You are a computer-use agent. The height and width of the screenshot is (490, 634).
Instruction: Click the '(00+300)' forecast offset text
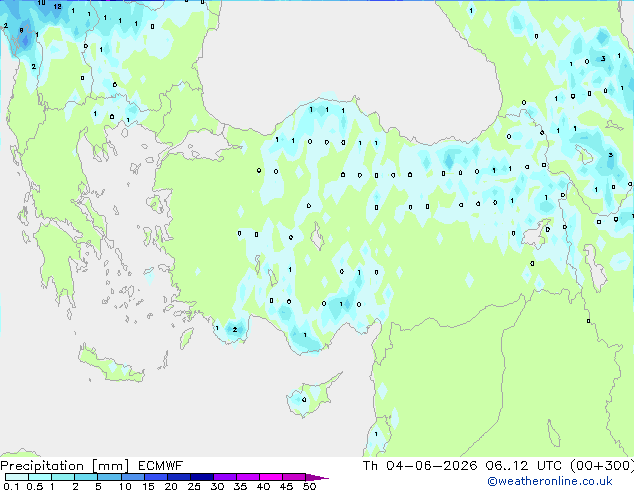[x=602, y=466]
